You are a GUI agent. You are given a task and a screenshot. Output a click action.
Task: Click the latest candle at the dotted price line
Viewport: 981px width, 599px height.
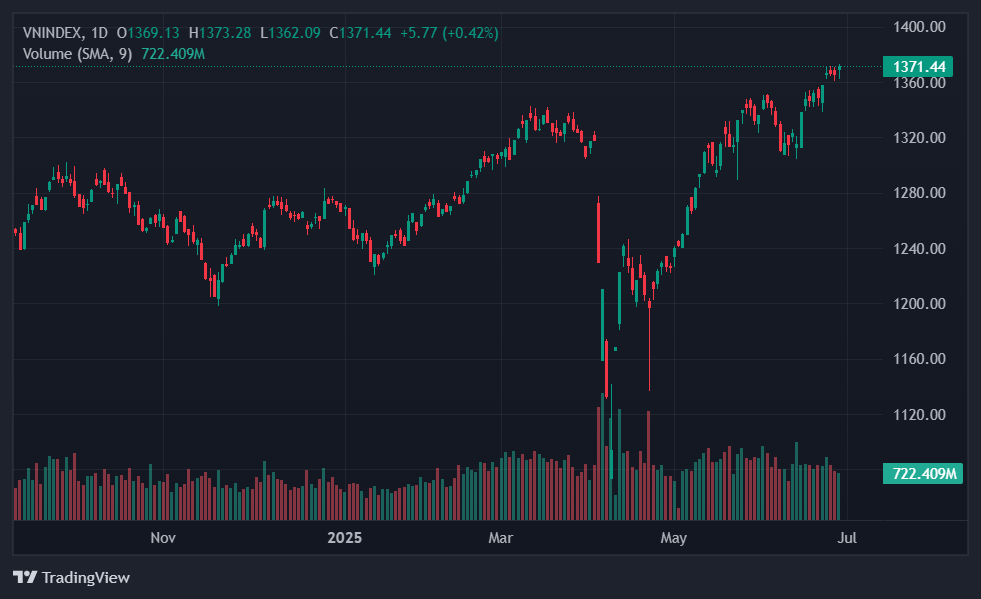[839, 71]
